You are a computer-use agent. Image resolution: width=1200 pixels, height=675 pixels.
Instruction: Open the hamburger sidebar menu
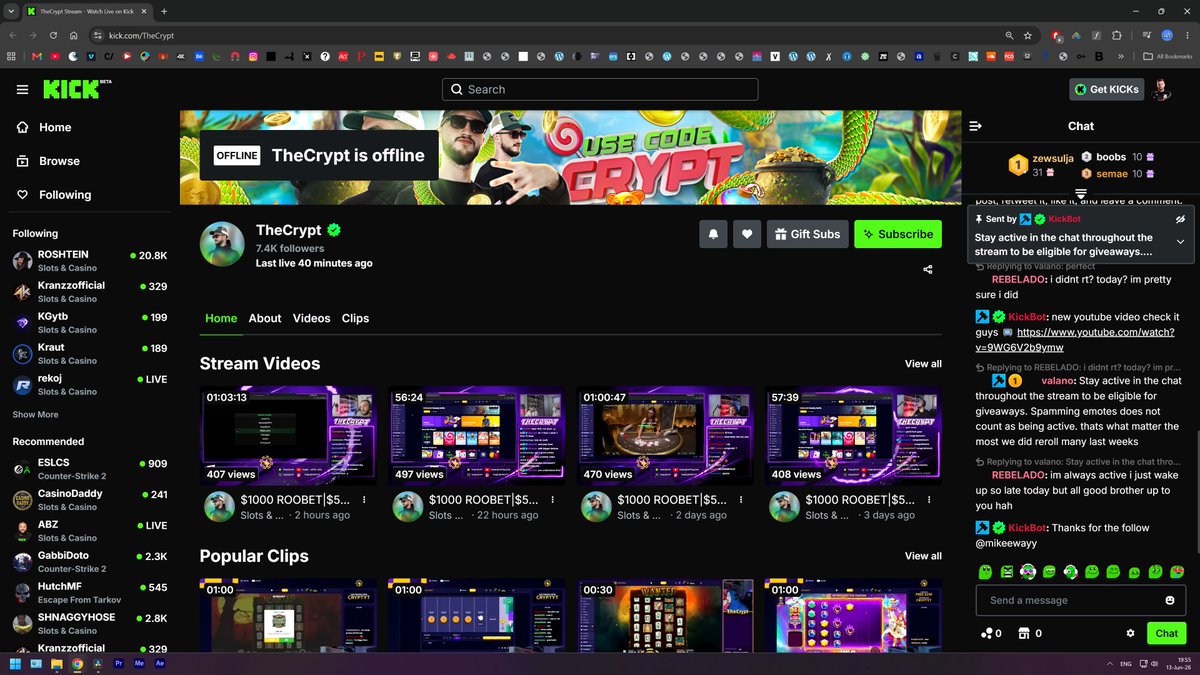pyautogui.click(x=22, y=90)
